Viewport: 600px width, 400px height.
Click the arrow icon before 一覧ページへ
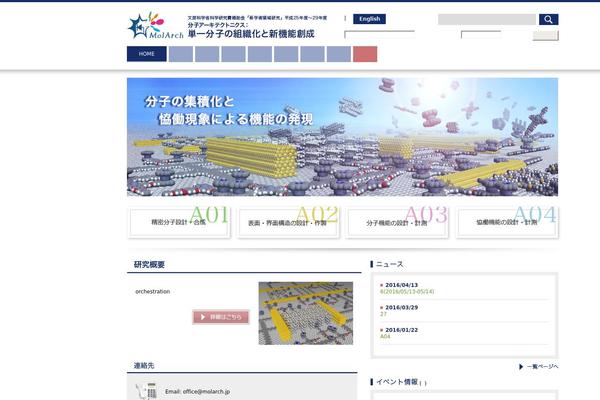[x=521, y=367]
